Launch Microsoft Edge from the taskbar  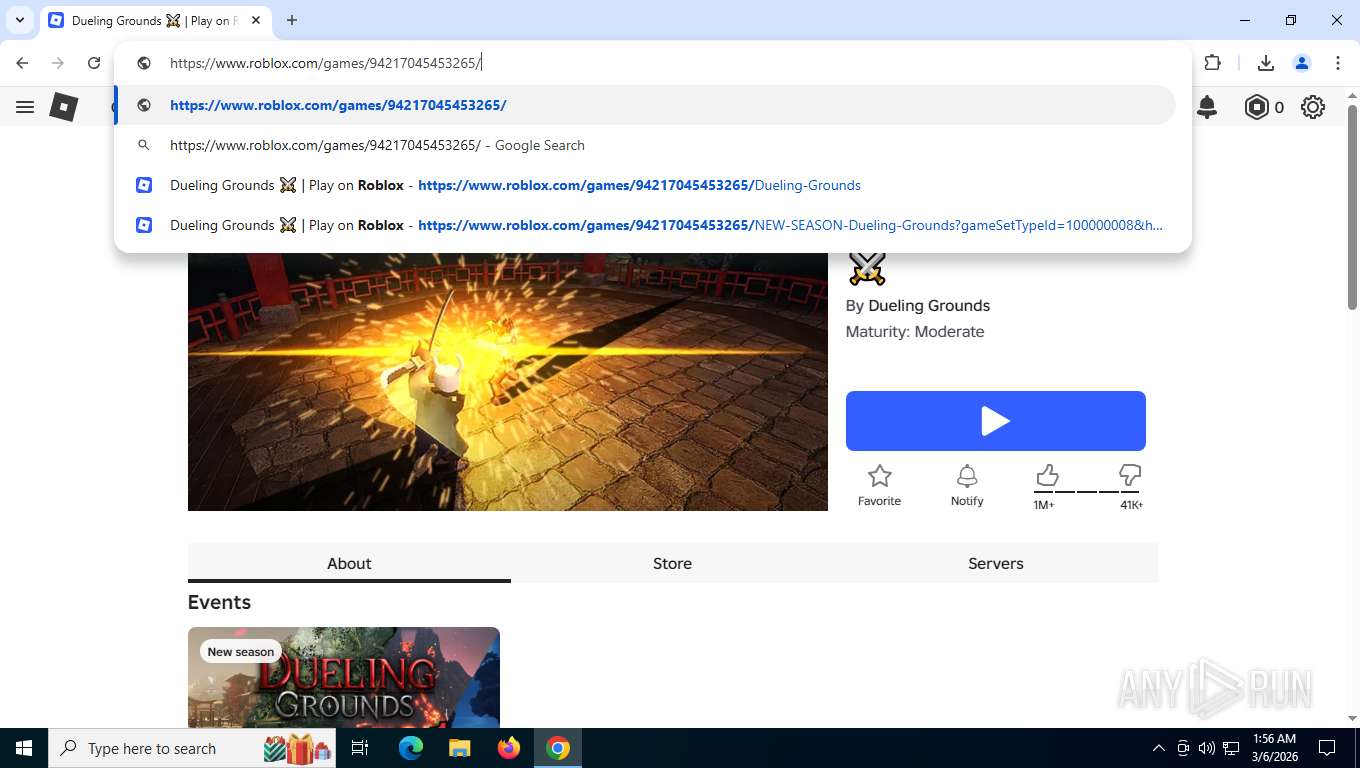click(x=411, y=748)
